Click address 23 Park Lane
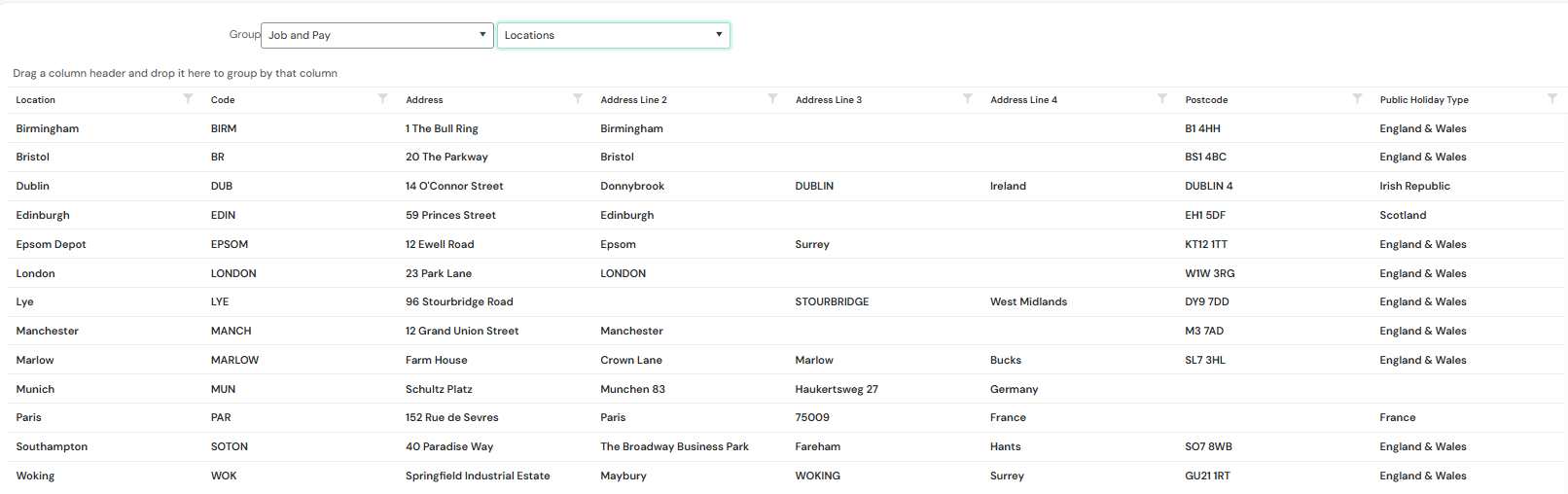The image size is (1568, 494). pos(439,273)
